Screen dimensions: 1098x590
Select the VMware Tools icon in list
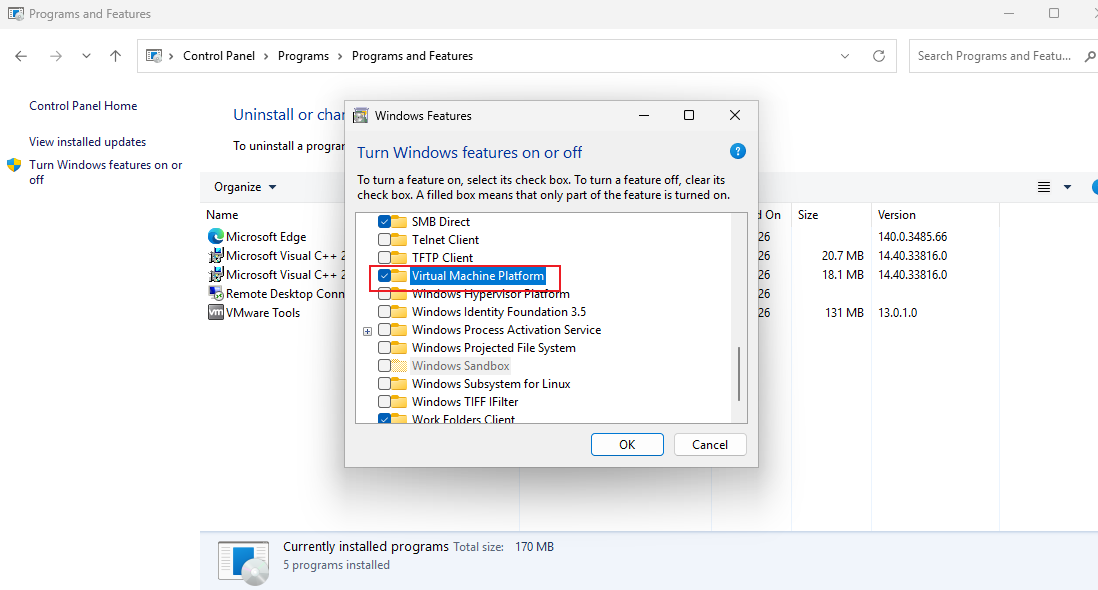tap(216, 312)
